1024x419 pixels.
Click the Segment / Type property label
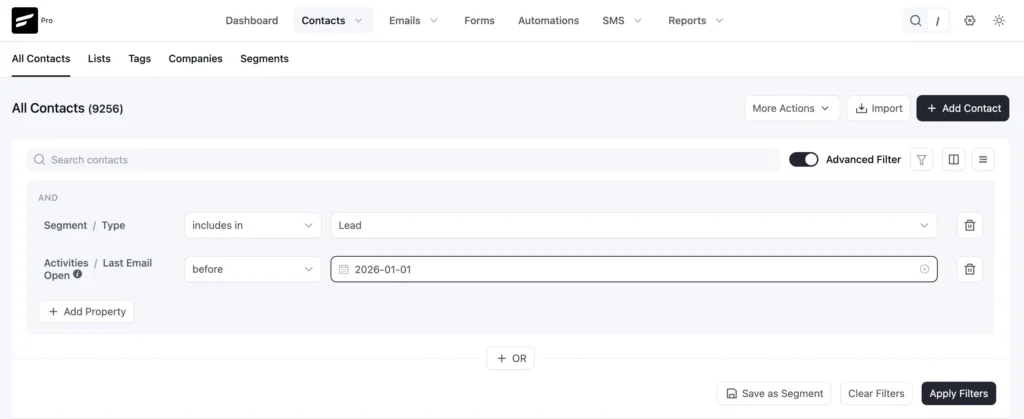click(x=84, y=225)
